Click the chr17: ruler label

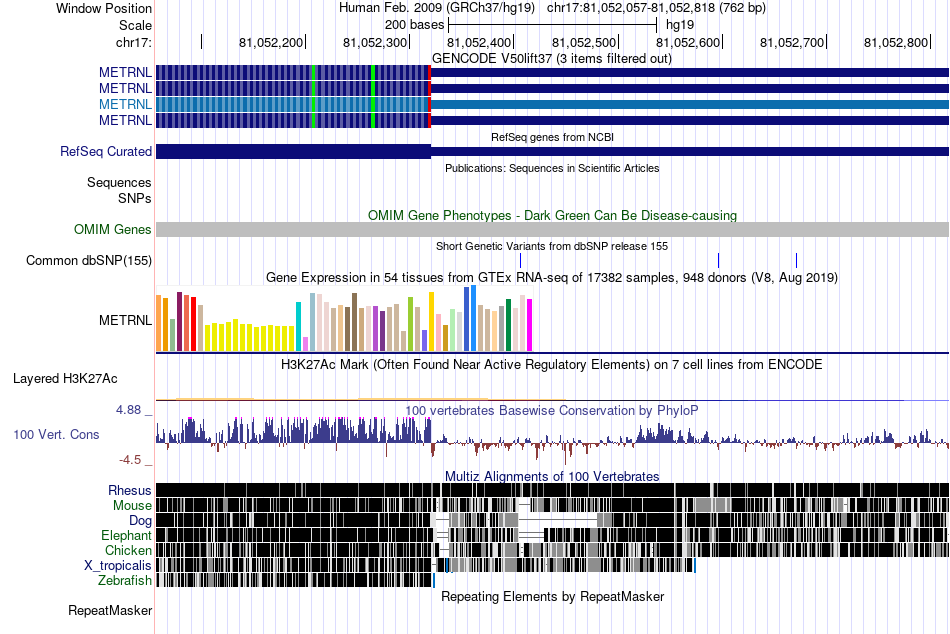tap(134, 42)
